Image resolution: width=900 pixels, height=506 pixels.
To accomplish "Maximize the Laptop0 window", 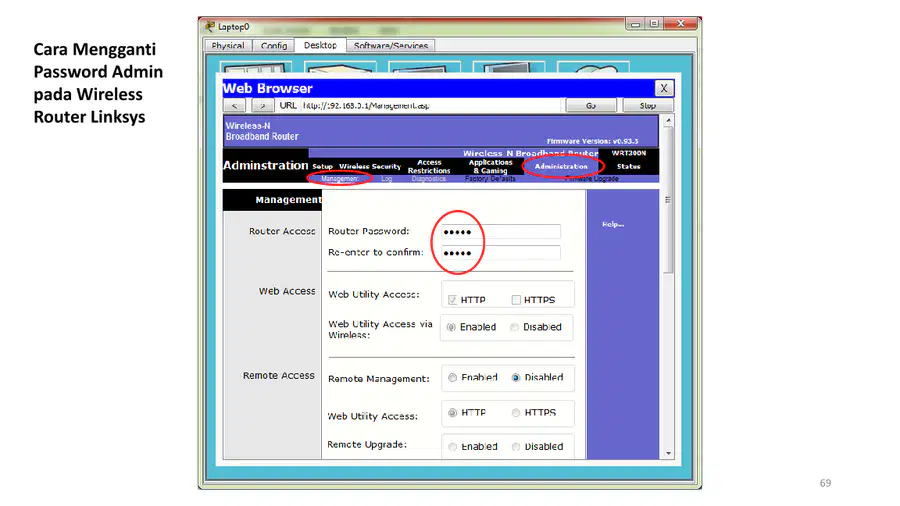I will coord(654,24).
